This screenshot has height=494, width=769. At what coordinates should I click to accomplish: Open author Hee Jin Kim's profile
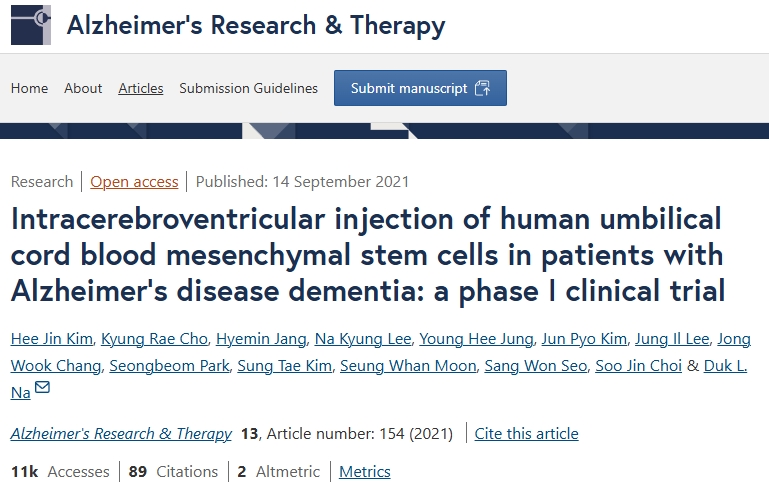pos(49,339)
